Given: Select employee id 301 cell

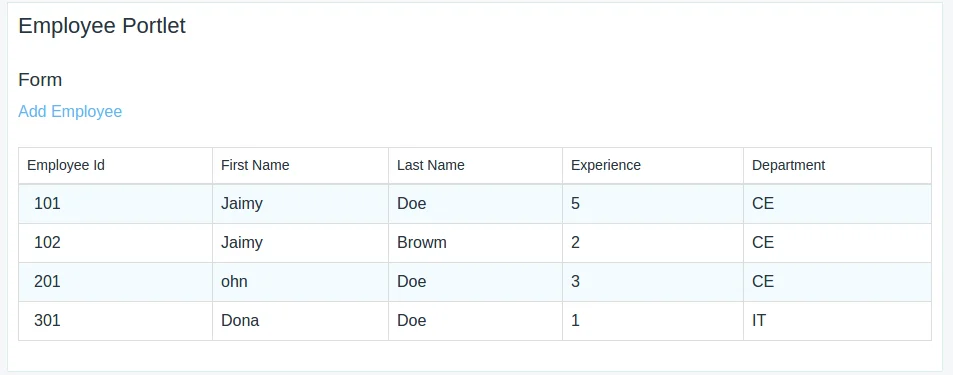Looking at the screenshot, I should [x=115, y=321].
